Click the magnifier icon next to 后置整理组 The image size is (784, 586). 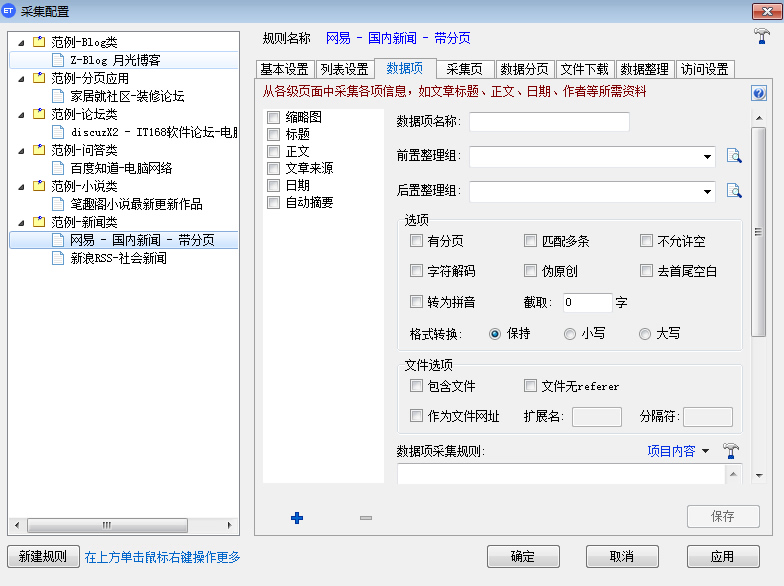tap(734, 191)
